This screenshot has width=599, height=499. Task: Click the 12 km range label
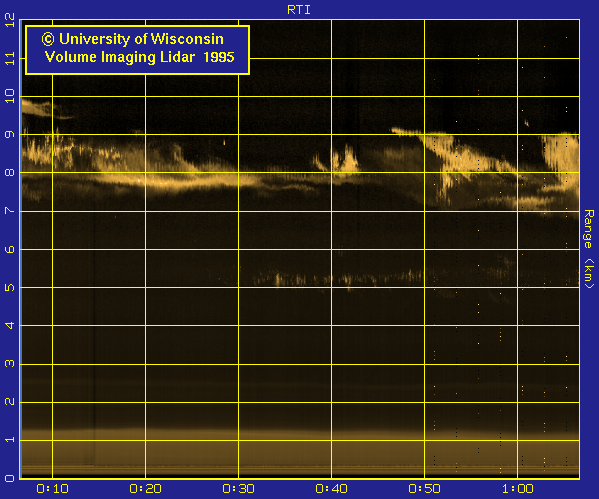[10, 20]
